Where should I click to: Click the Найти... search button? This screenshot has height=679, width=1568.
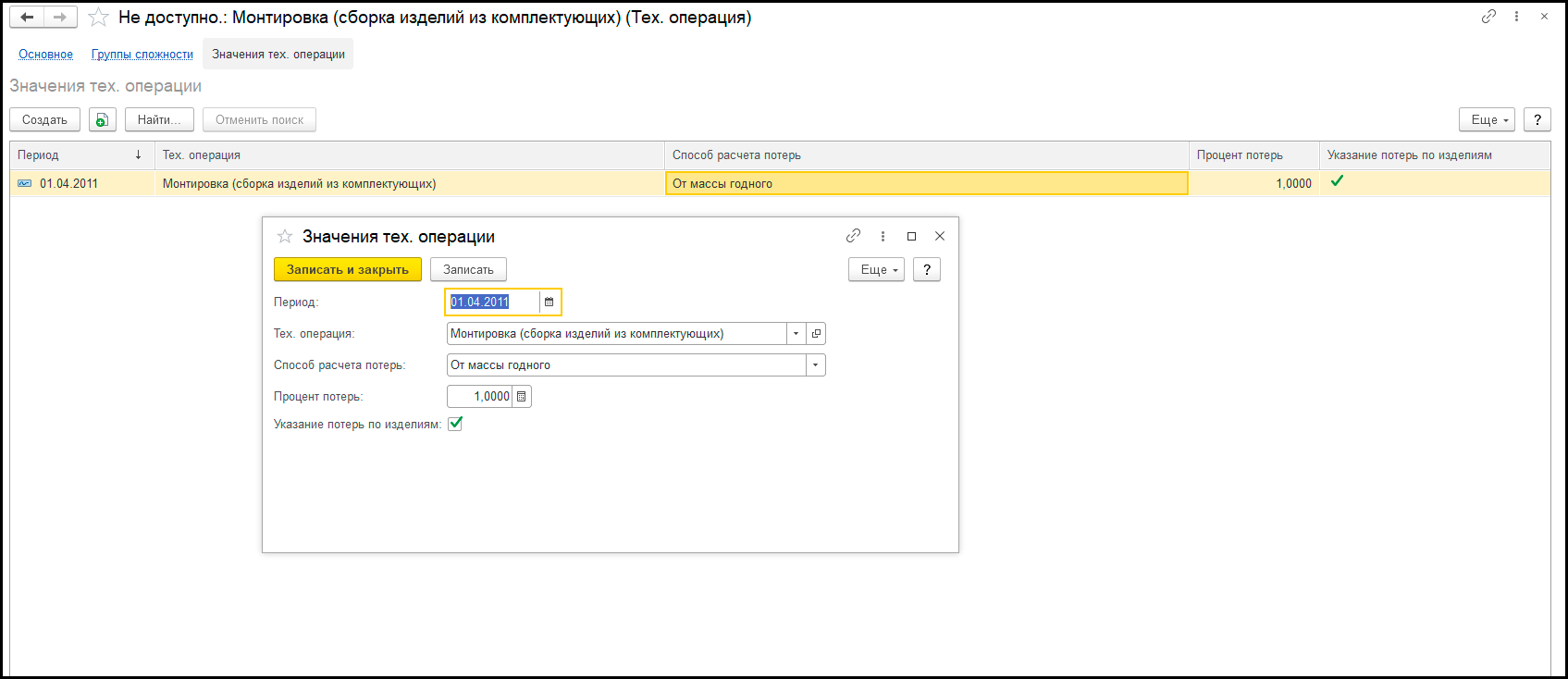coord(159,119)
